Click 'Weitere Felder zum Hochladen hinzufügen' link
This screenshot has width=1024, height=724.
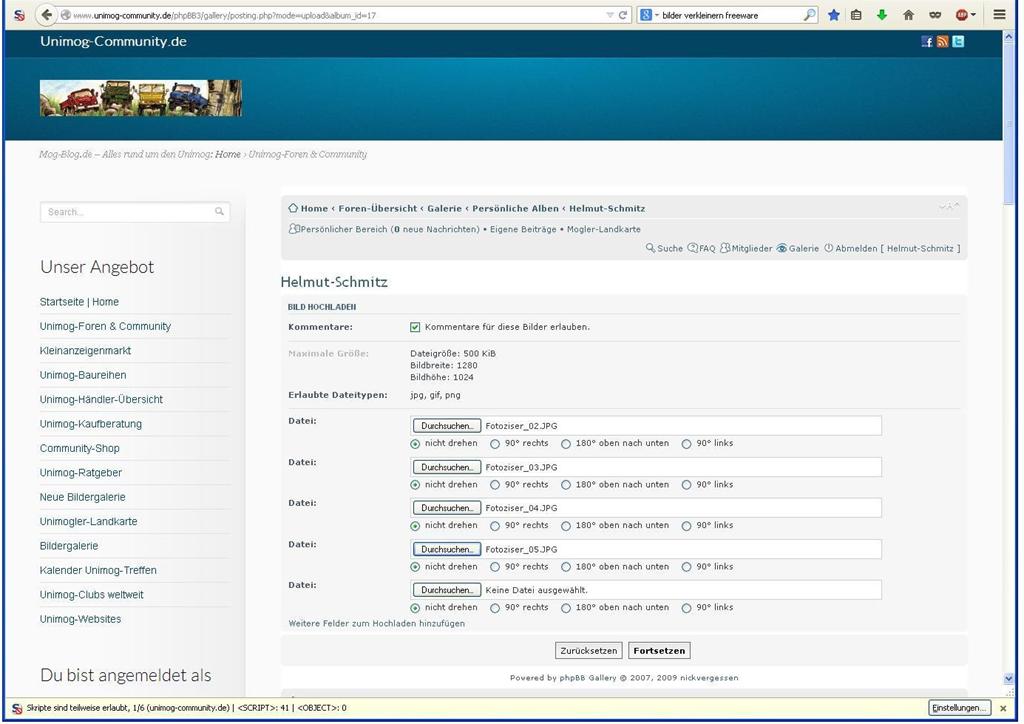(376, 624)
